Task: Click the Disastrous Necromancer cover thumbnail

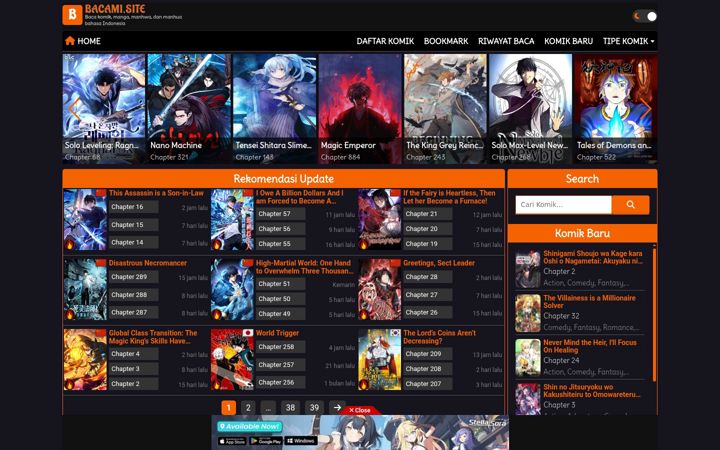Action: click(x=85, y=289)
